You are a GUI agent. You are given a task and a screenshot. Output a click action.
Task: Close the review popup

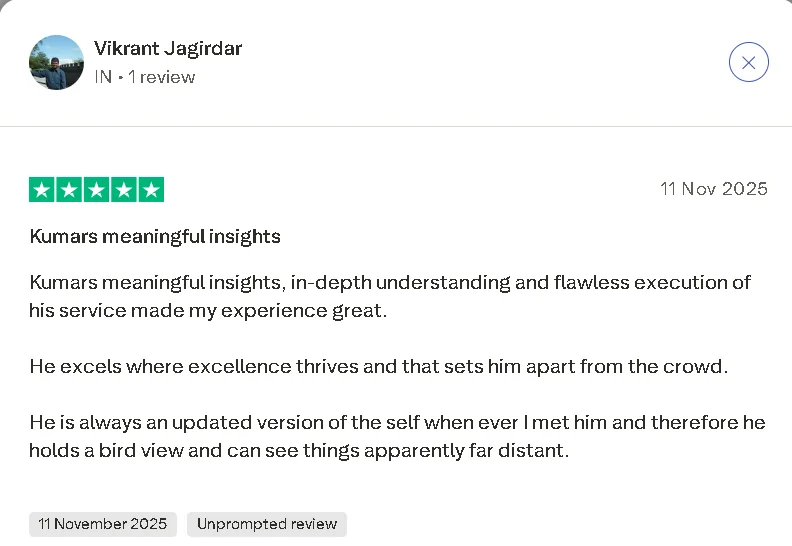[748, 63]
